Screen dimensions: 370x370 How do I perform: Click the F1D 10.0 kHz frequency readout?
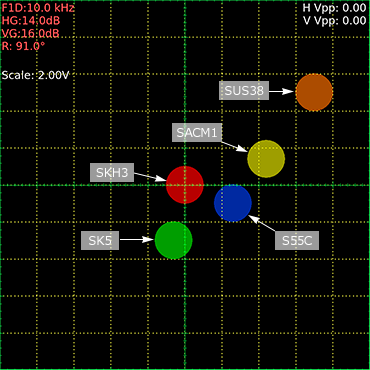38,8
